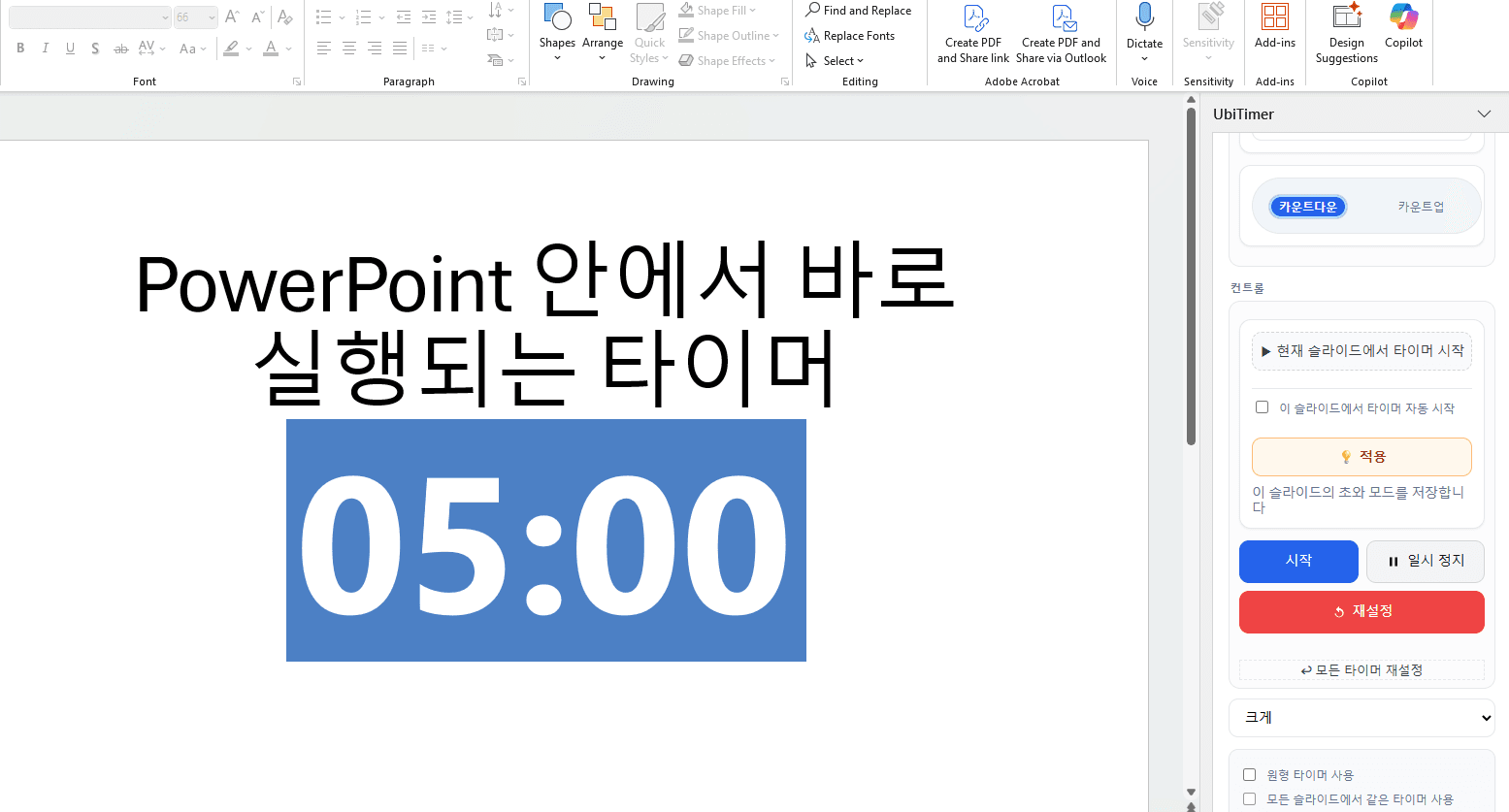The image size is (1509, 812).
Task: Open the 크게 size dropdown
Action: (1361, 717)
